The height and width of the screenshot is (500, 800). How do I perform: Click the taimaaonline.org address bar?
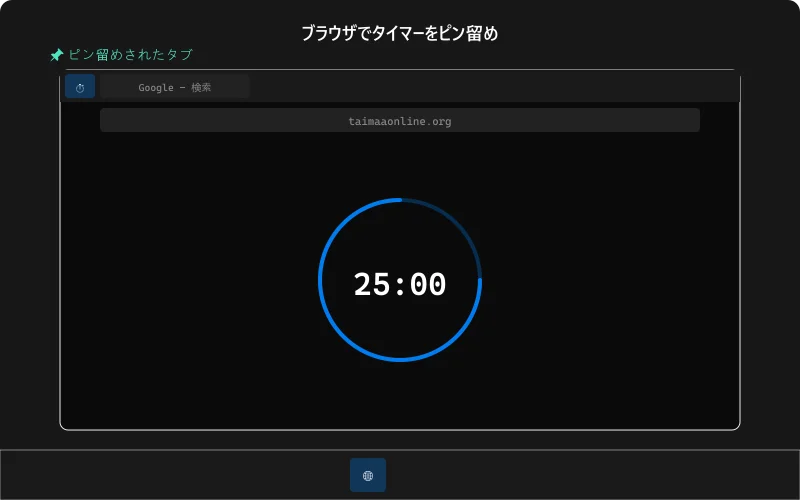(x=399, y=120)
